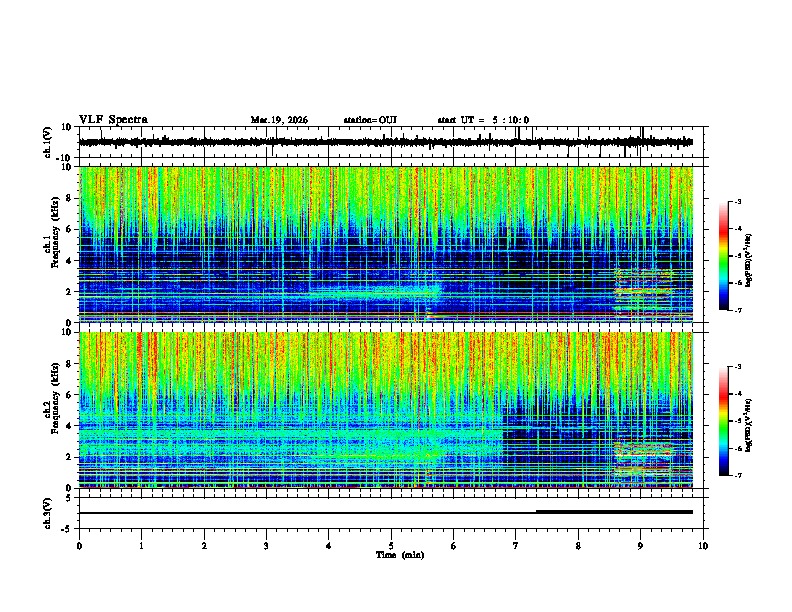This screenshot has width=792, height=612.
Task: Click the ch.2 "Frequency (kHz)" axis label
Action: pyautogui.click(x=55, y=398)
